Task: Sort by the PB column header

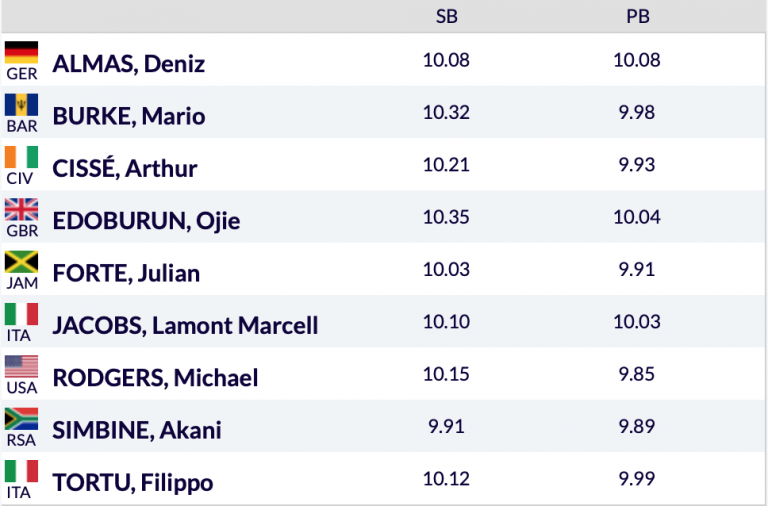Action: pyautogui.click(x=637, y=16)
